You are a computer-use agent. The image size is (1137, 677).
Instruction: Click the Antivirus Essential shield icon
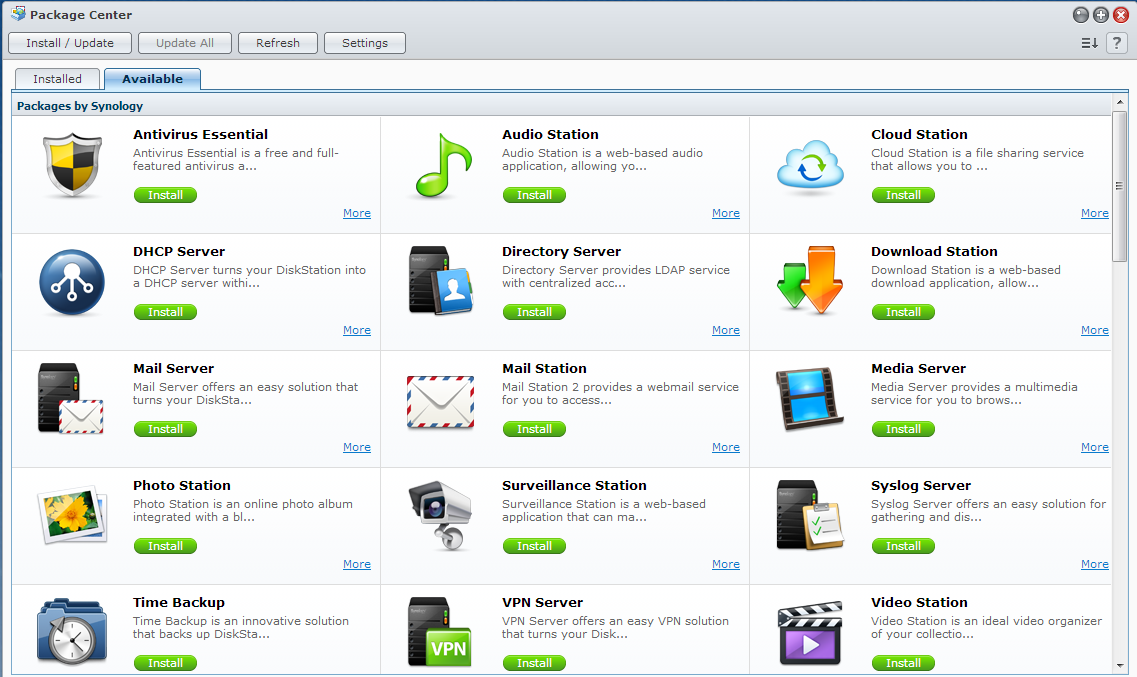(71, 168)
